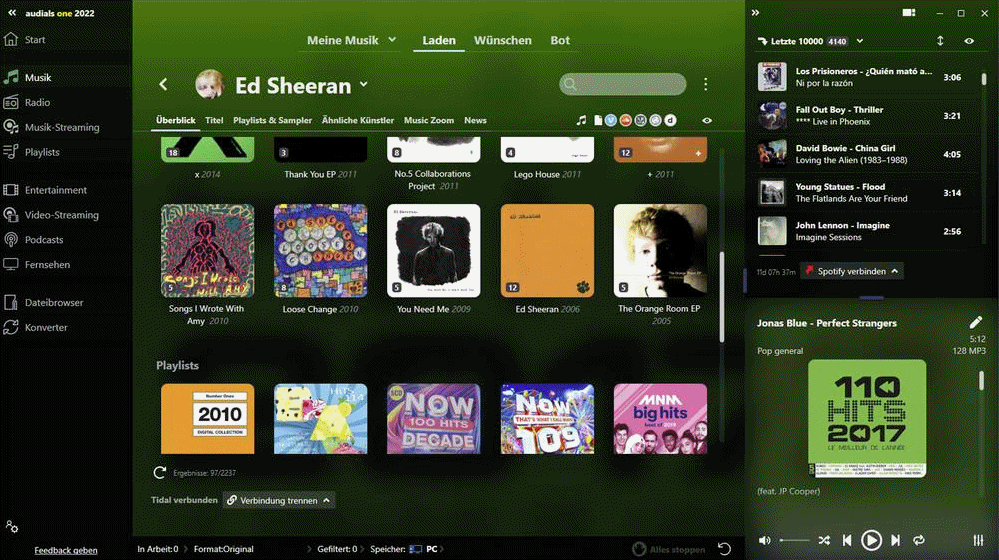The image size is (999, 560).
Task: Skip to next track
Action: pos(895,540)
